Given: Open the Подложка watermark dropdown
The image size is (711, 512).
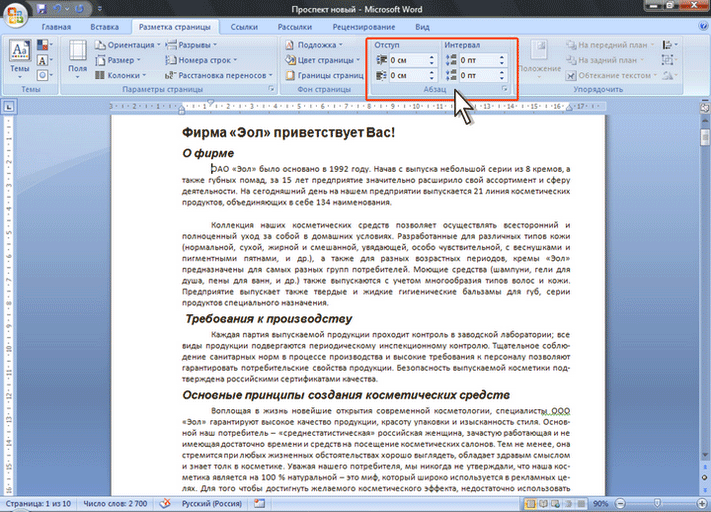Looking at the screenshot, I should click(x=314, y=45).
